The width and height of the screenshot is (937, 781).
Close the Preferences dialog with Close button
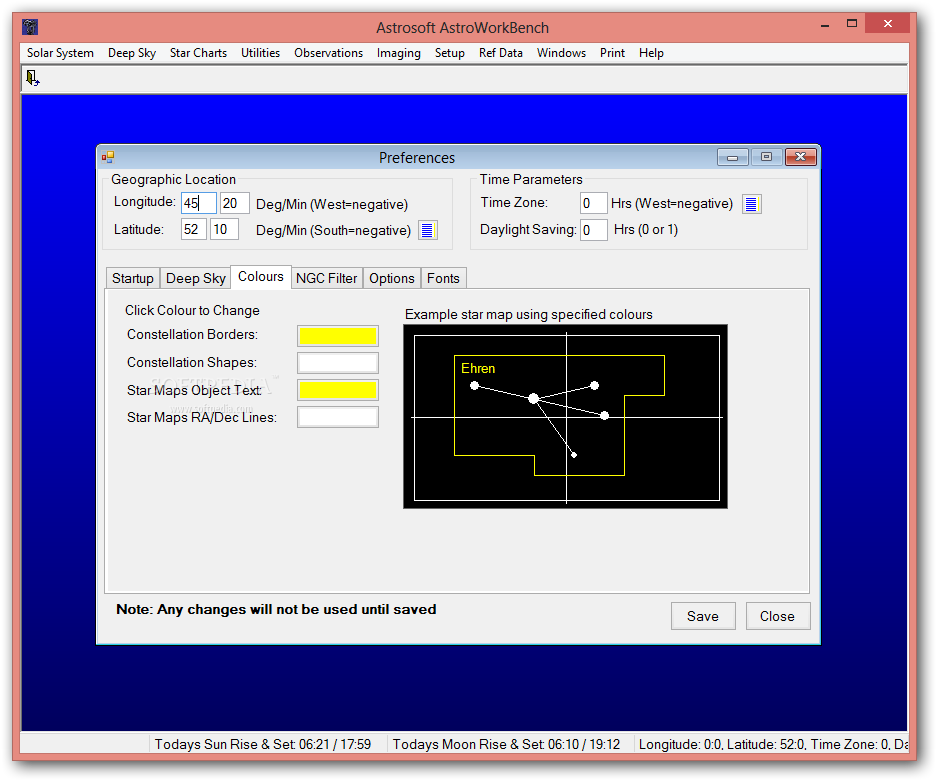point(777,616)
